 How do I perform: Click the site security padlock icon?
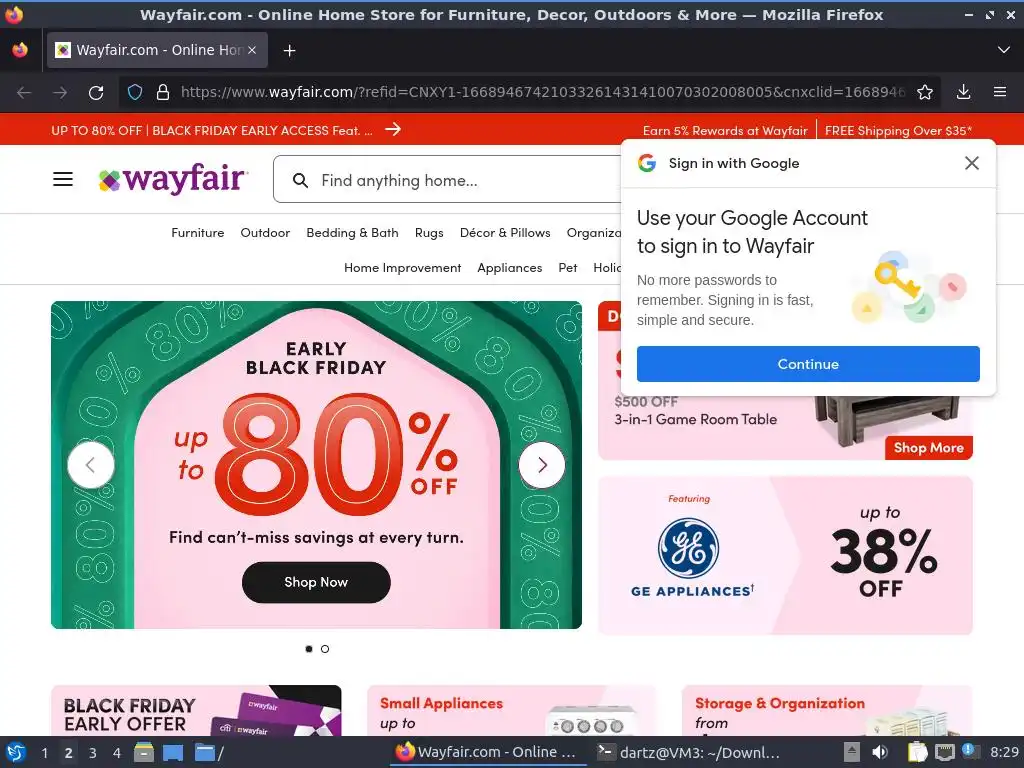(163, 93)
